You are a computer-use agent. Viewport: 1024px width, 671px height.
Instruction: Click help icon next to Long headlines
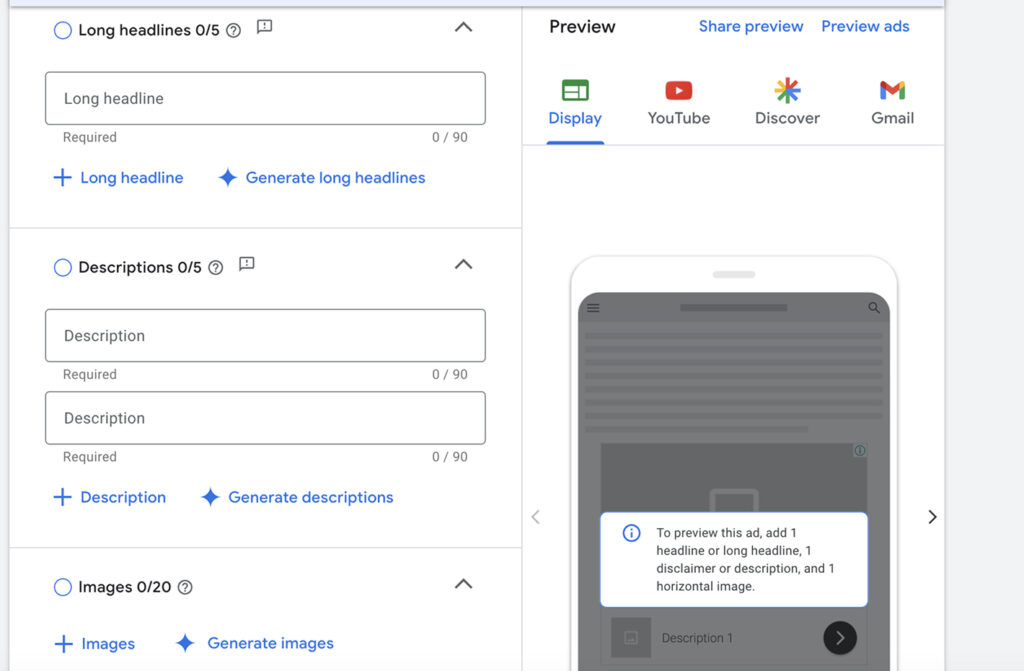click(x=234, y=31)
